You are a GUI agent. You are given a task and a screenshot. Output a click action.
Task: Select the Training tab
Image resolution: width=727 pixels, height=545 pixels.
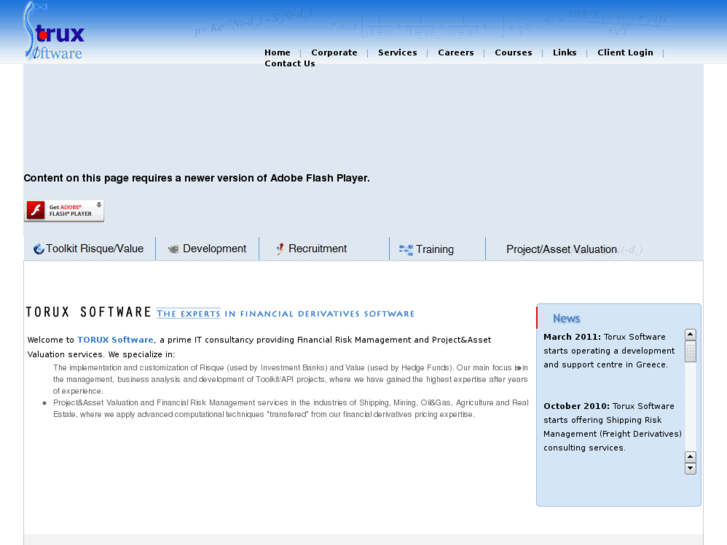pos(437,249)
